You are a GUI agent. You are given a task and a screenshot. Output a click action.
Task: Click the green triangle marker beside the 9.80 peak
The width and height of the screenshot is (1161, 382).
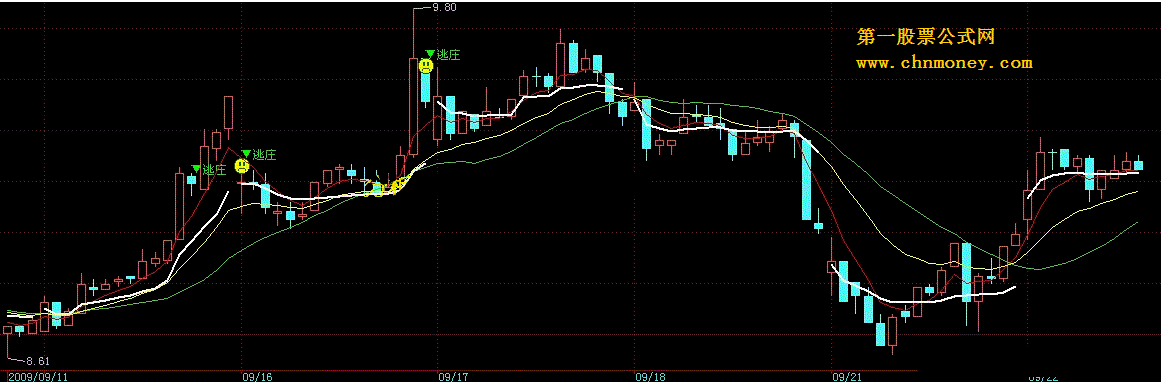coord(429,53)
